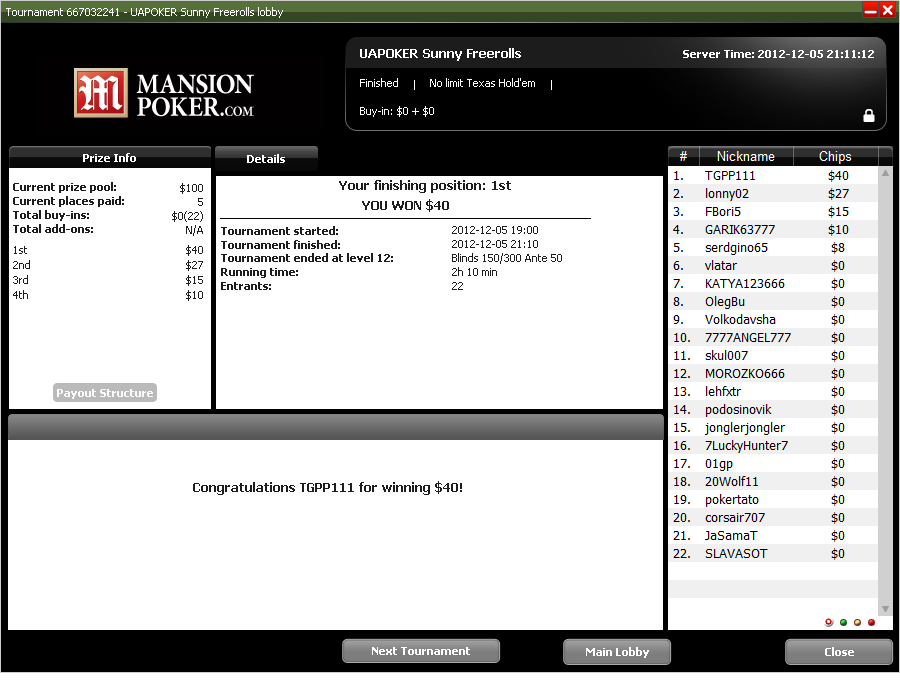
Task: Sort players by the # column header
Action: (683, 156)
